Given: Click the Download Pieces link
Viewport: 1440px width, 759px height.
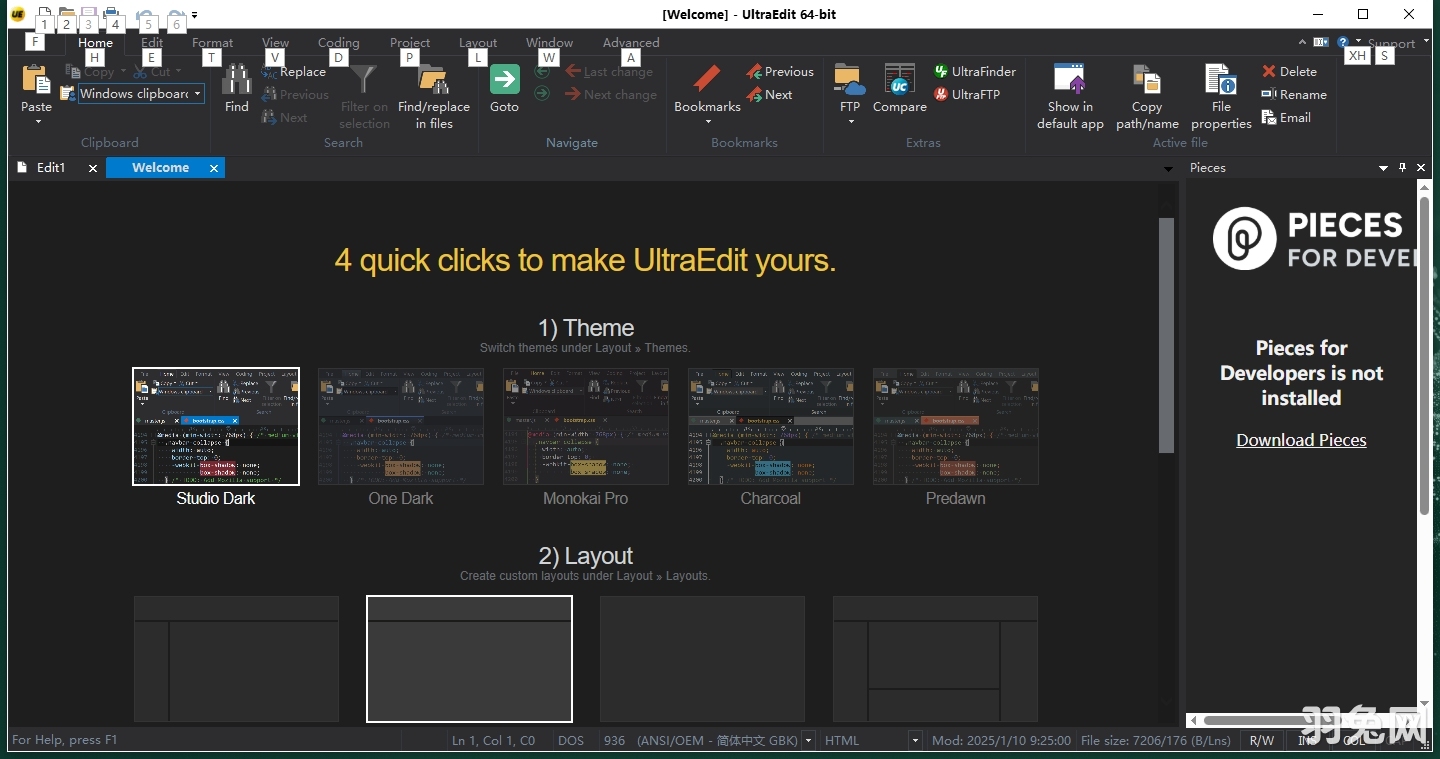Looking at the screenshot, I should coord(1301,440).
